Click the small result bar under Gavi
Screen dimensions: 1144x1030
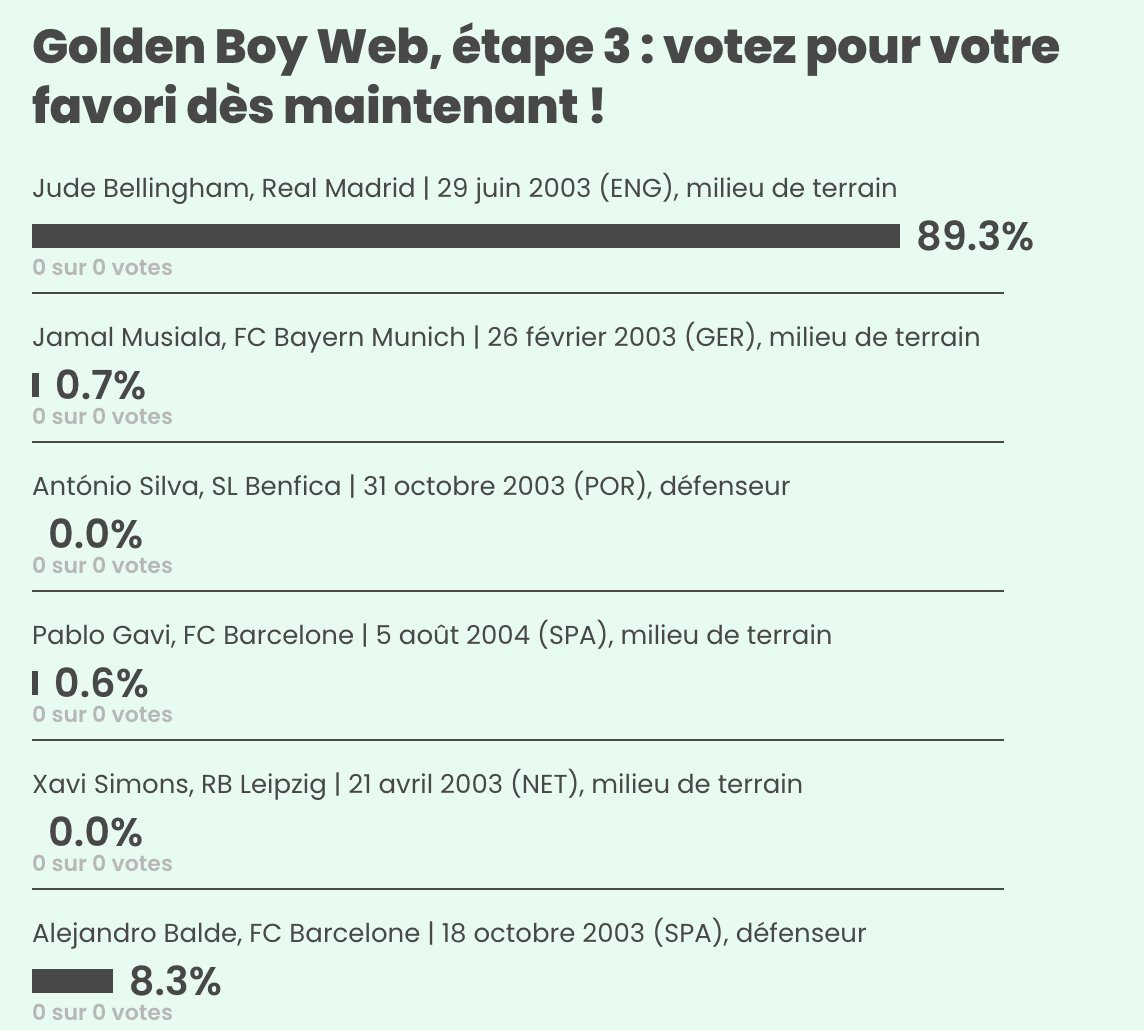[36, 683]
